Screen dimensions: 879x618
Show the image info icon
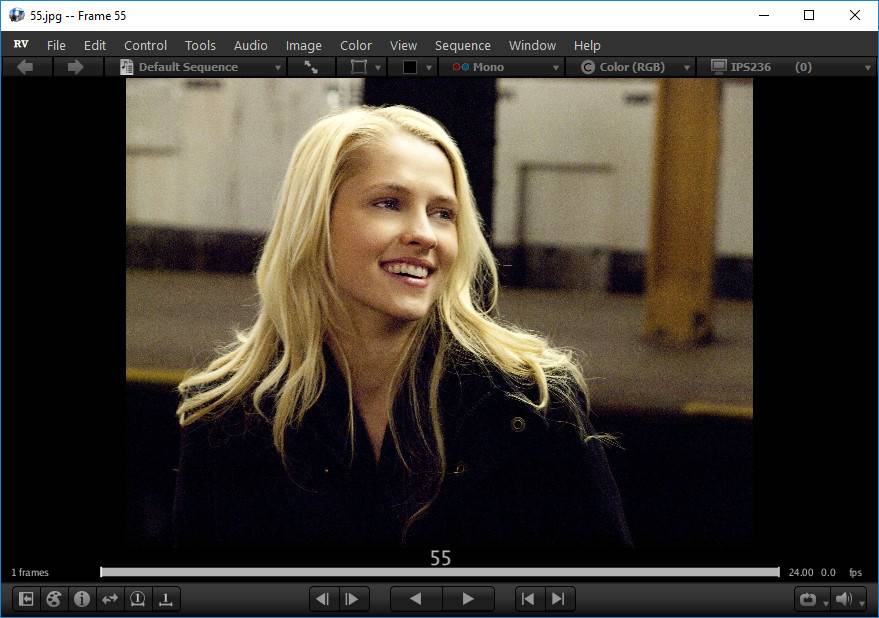tap(82, 599)
